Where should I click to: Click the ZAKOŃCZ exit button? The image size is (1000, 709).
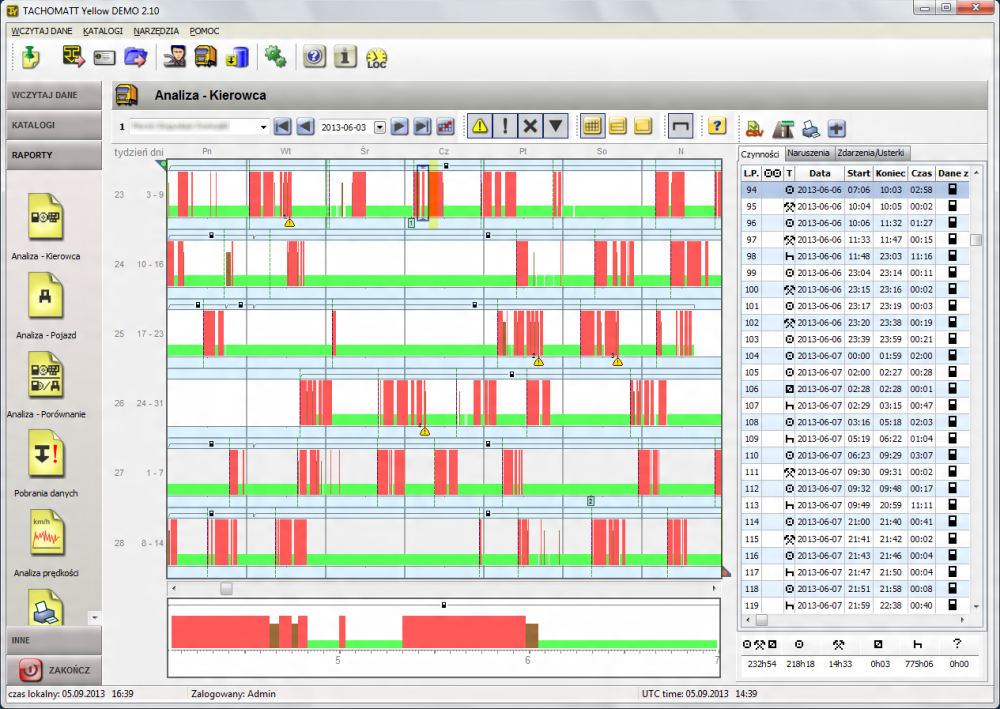pyautogui.click(x=54, y=669)
